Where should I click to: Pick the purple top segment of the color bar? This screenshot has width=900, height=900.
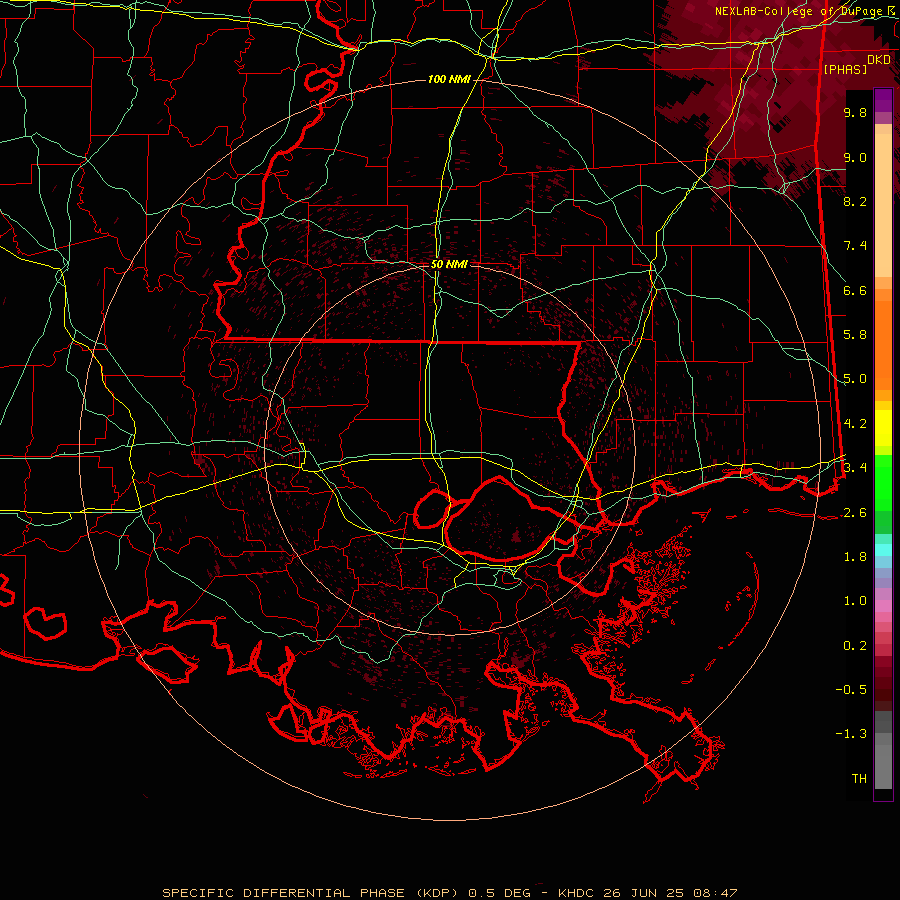click(883, 100)
